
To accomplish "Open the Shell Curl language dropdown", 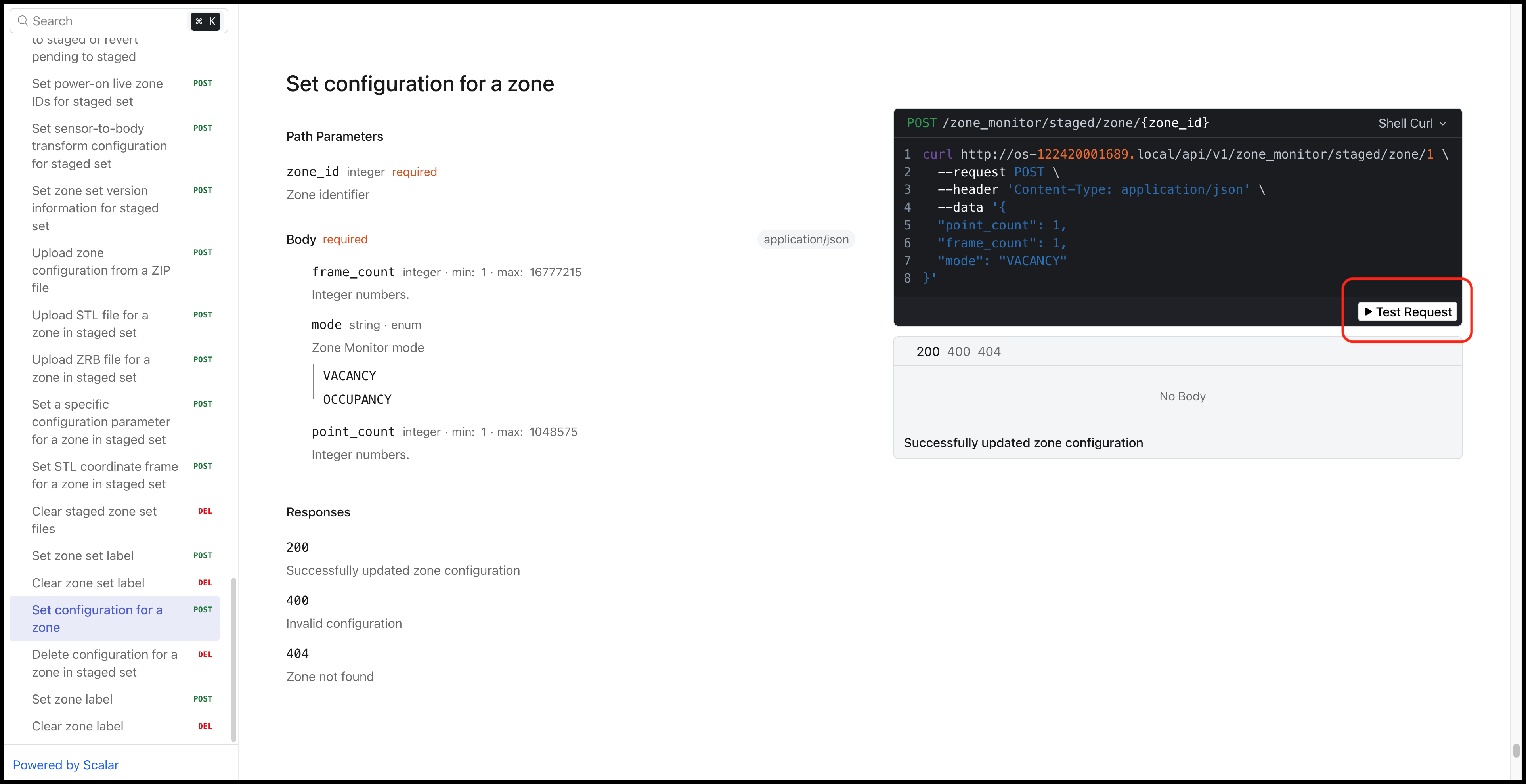I will pyautogui.click(x=1412, y=123).
